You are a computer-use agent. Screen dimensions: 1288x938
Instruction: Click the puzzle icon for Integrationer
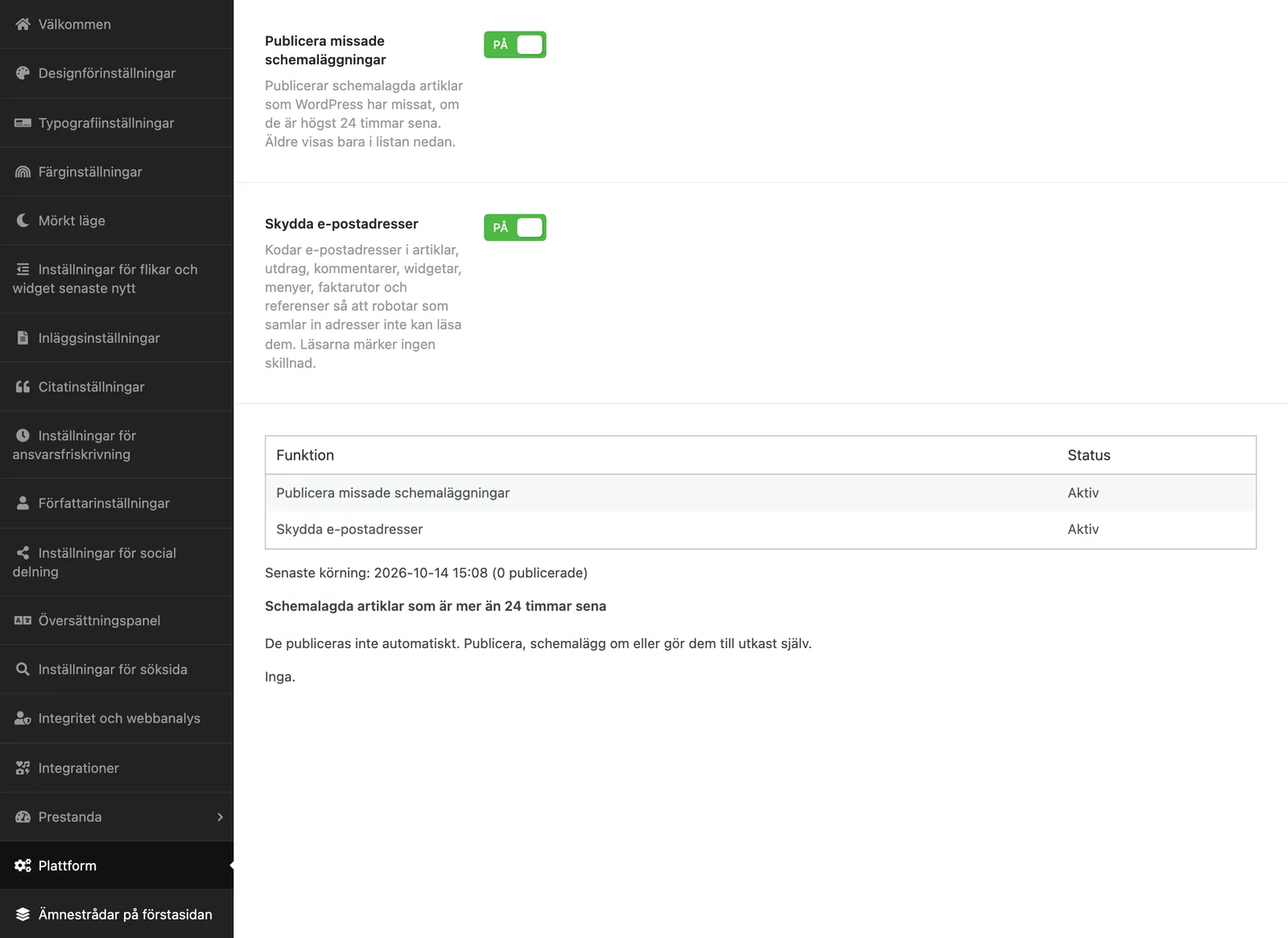point(23,768)
